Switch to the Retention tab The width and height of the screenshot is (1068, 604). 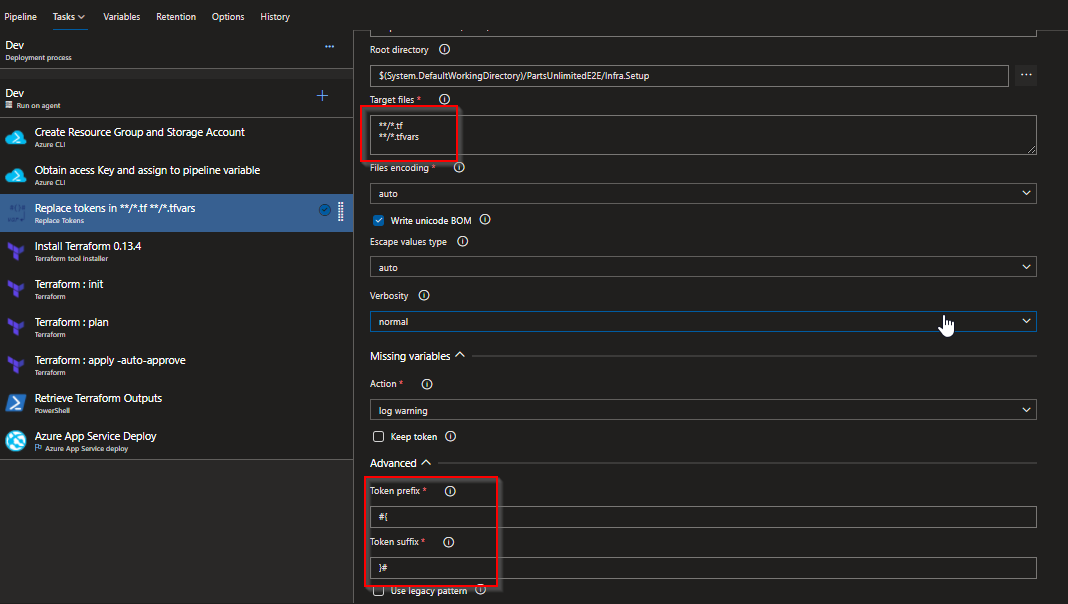[176, 16]
